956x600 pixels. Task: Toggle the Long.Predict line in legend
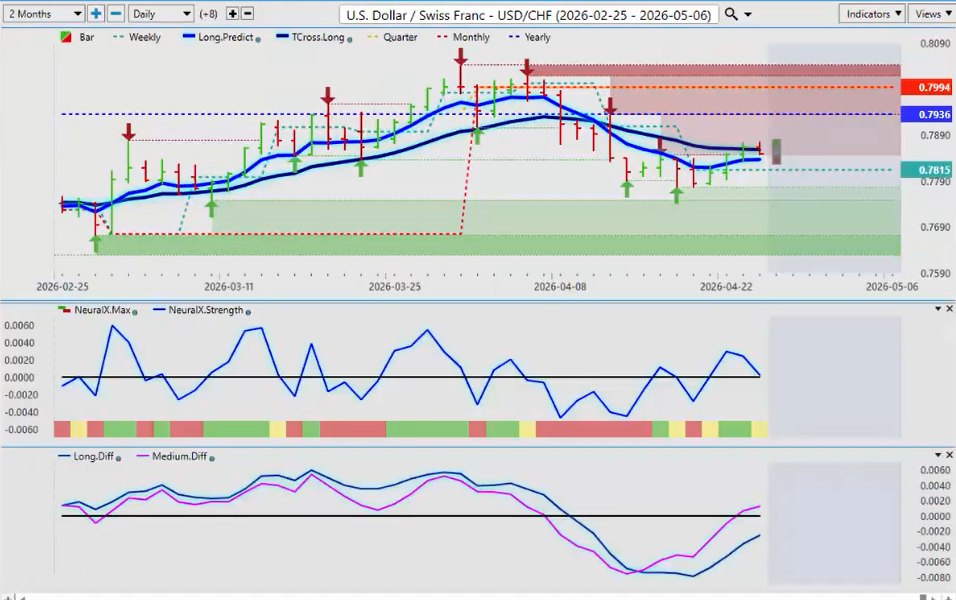coord(218,37)
